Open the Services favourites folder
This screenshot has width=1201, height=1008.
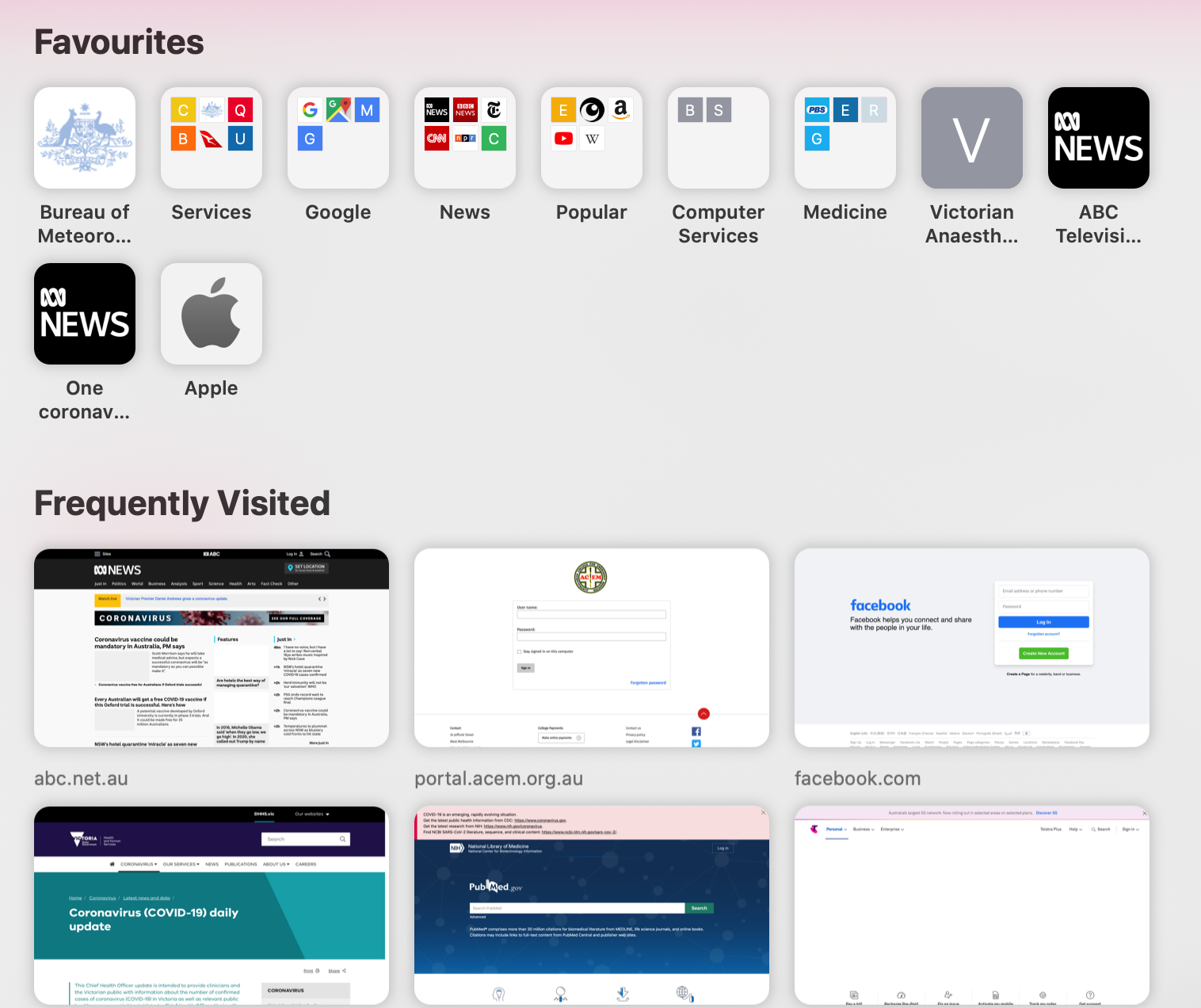pyautogui.click(x=212, y=138)
